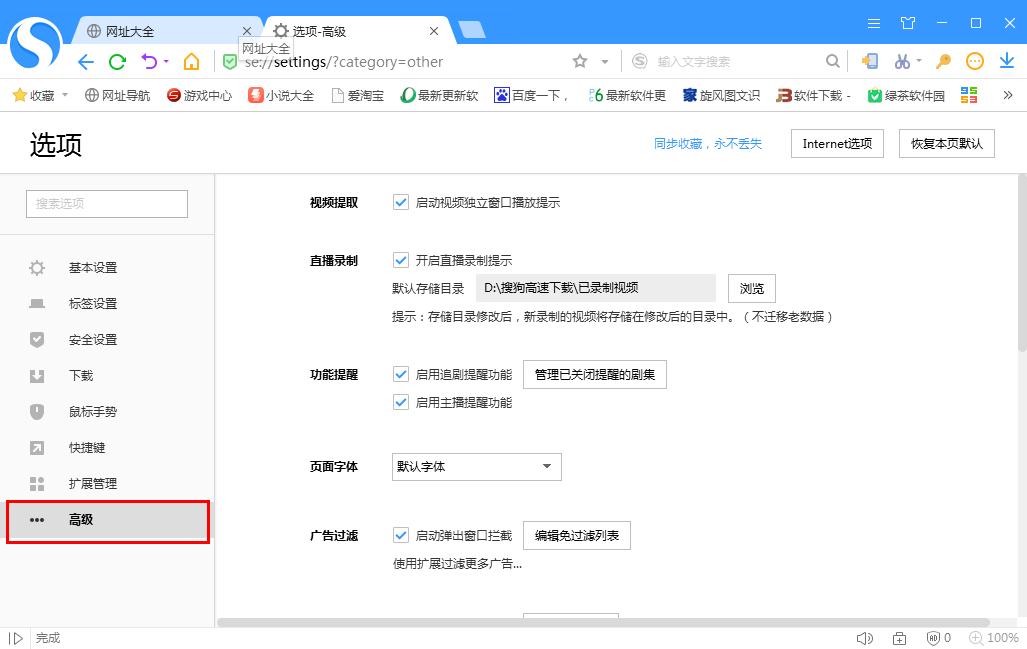This screenshot has height=649, width=1027.
Task: Open the download manager icon
Action: tap(1006, 61)
